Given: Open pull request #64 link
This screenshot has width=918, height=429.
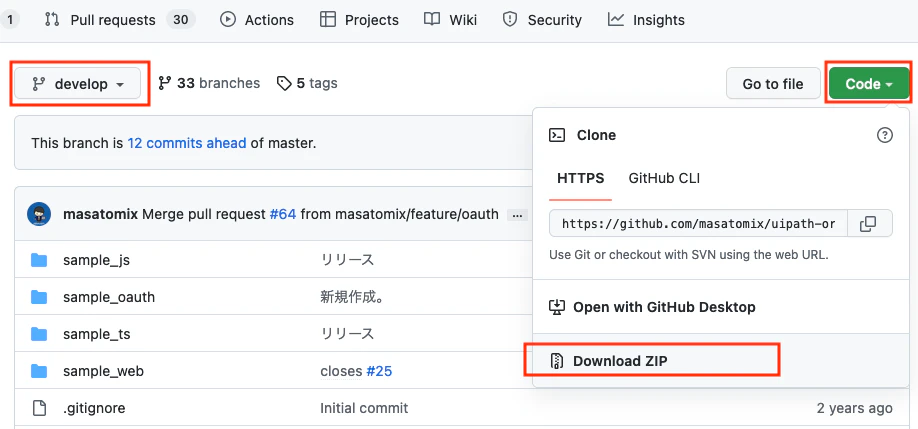Looking at the screenshot, I should [x=283, y=214].
